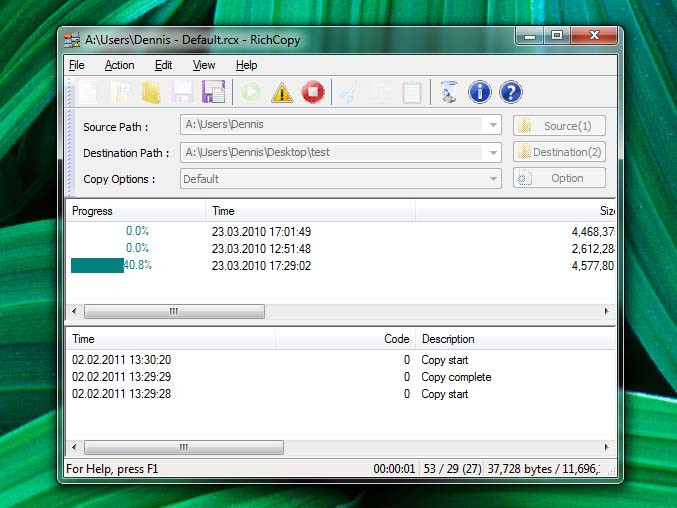Screen dimensions: 677x508
Task: Click the log list scroll-right arrow
Action: 606,447
